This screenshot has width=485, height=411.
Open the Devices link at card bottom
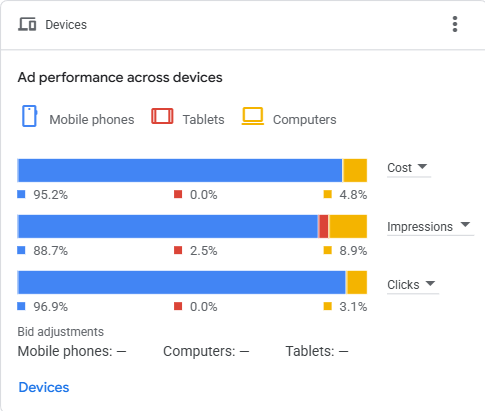coord(44,387)
